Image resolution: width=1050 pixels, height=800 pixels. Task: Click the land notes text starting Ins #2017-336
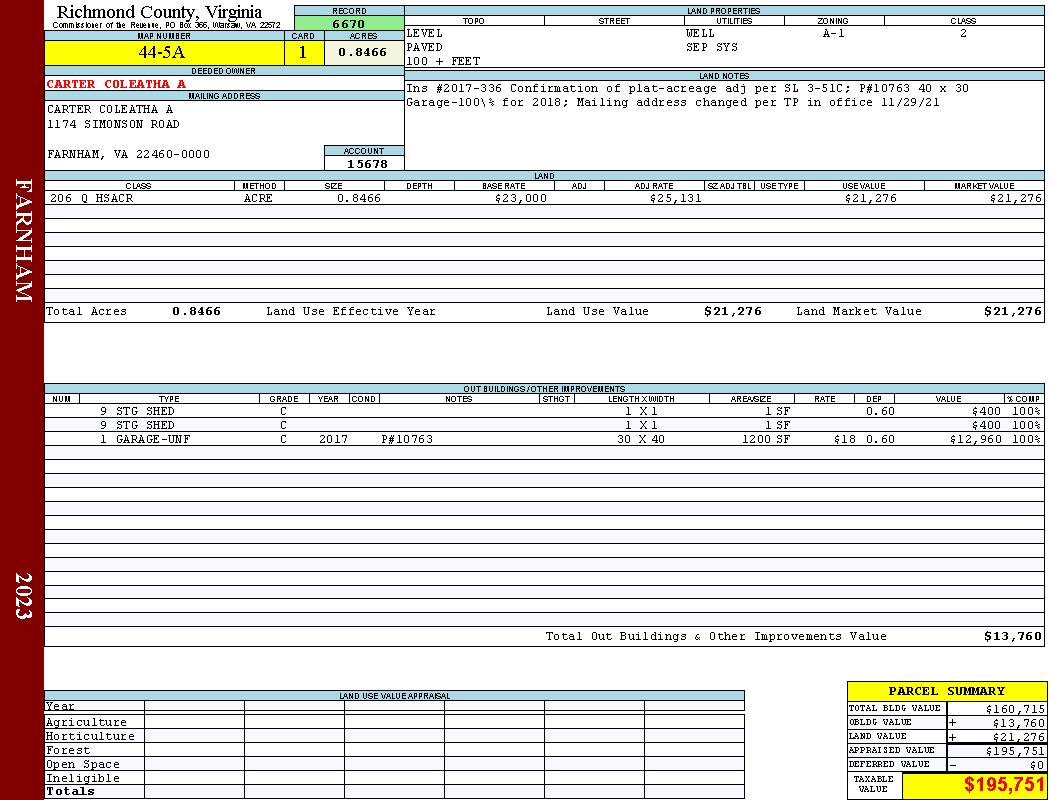click(688, 96)
